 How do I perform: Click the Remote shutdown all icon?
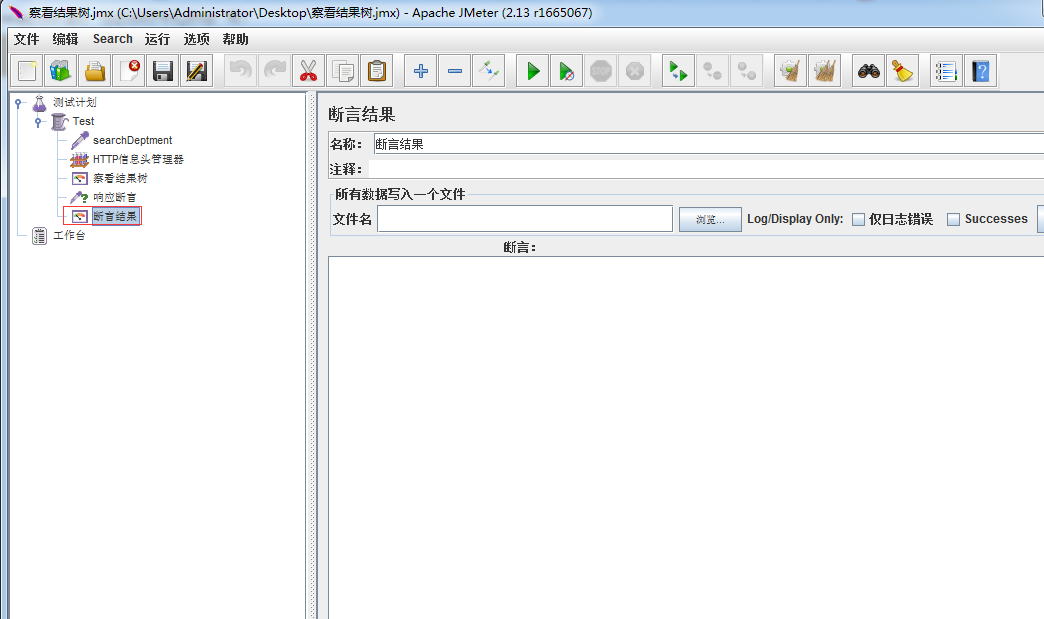pyautogui.click(x=746, y=71)
